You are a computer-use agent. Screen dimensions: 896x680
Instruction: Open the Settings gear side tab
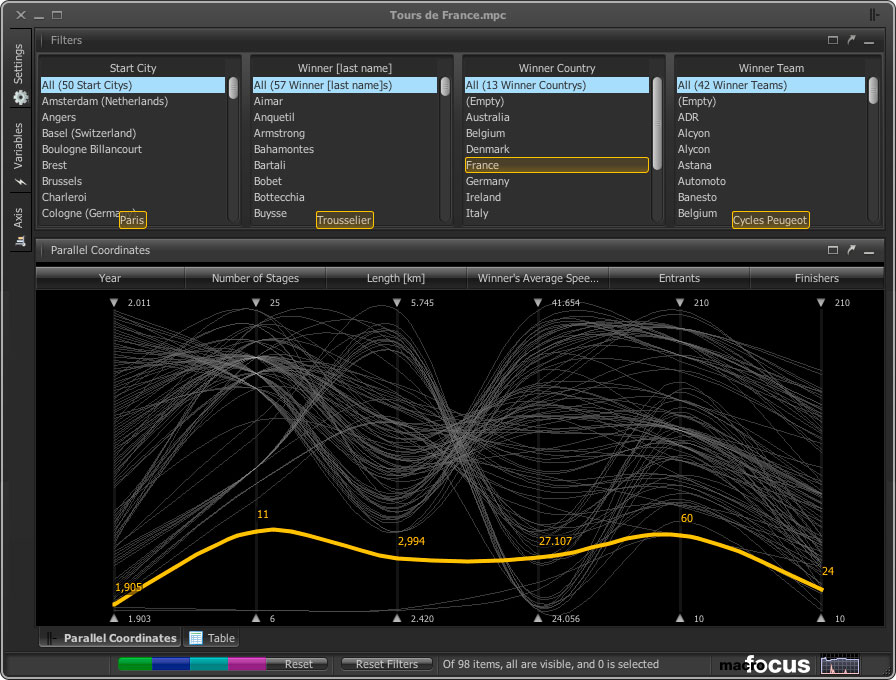click(x=19, y=74)
